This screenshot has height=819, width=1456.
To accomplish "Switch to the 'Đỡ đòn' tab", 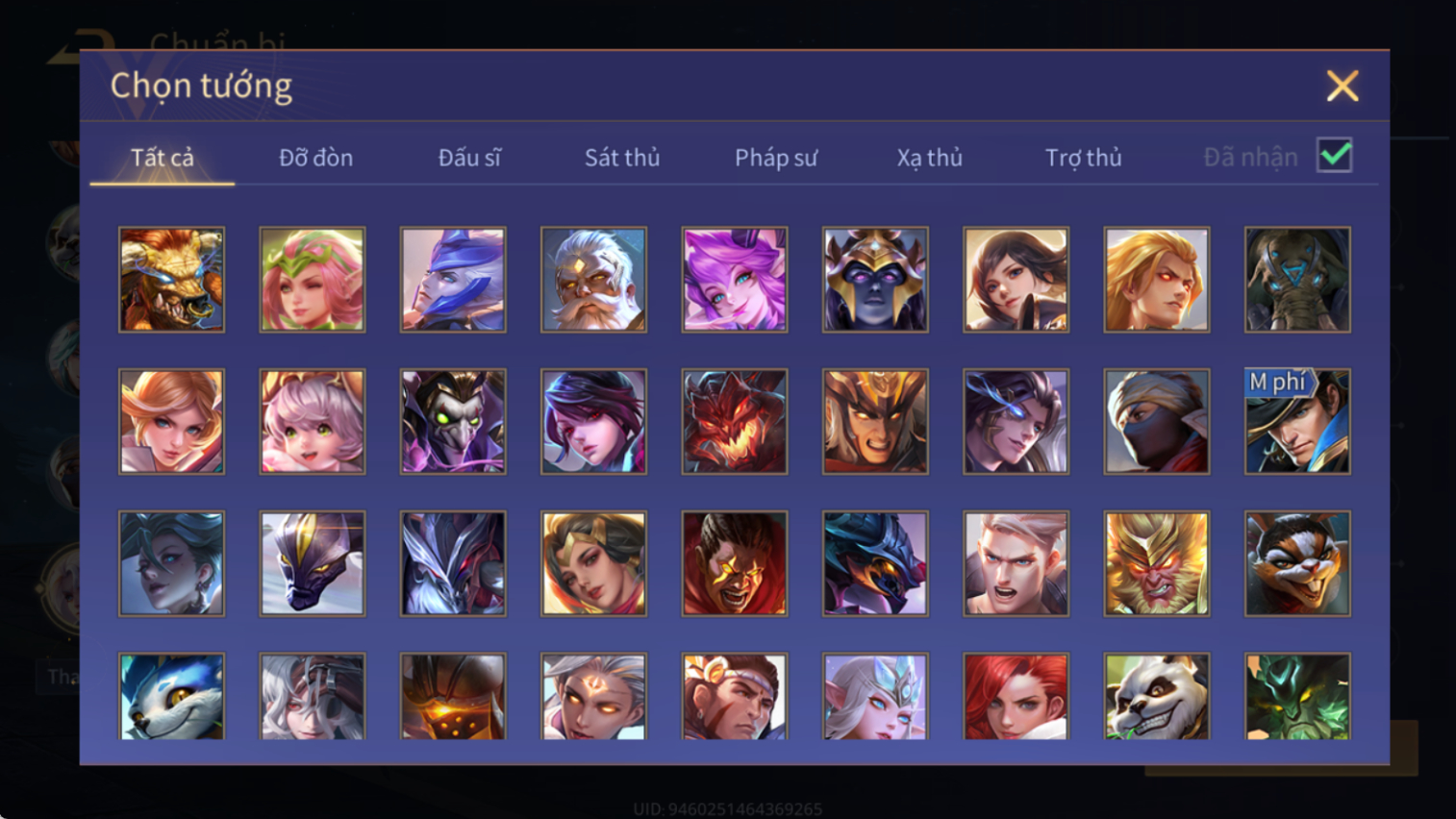I will (x=315, y=158).
